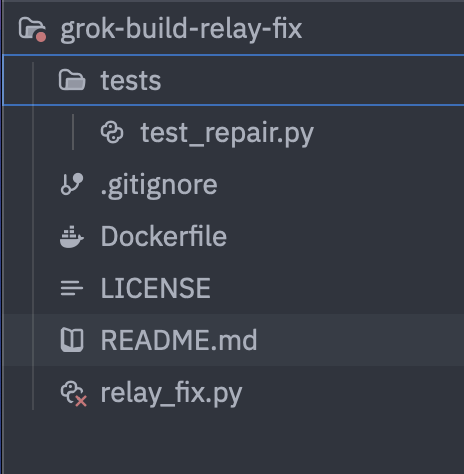Open relay_fix.py with errors

click(171, 394)
